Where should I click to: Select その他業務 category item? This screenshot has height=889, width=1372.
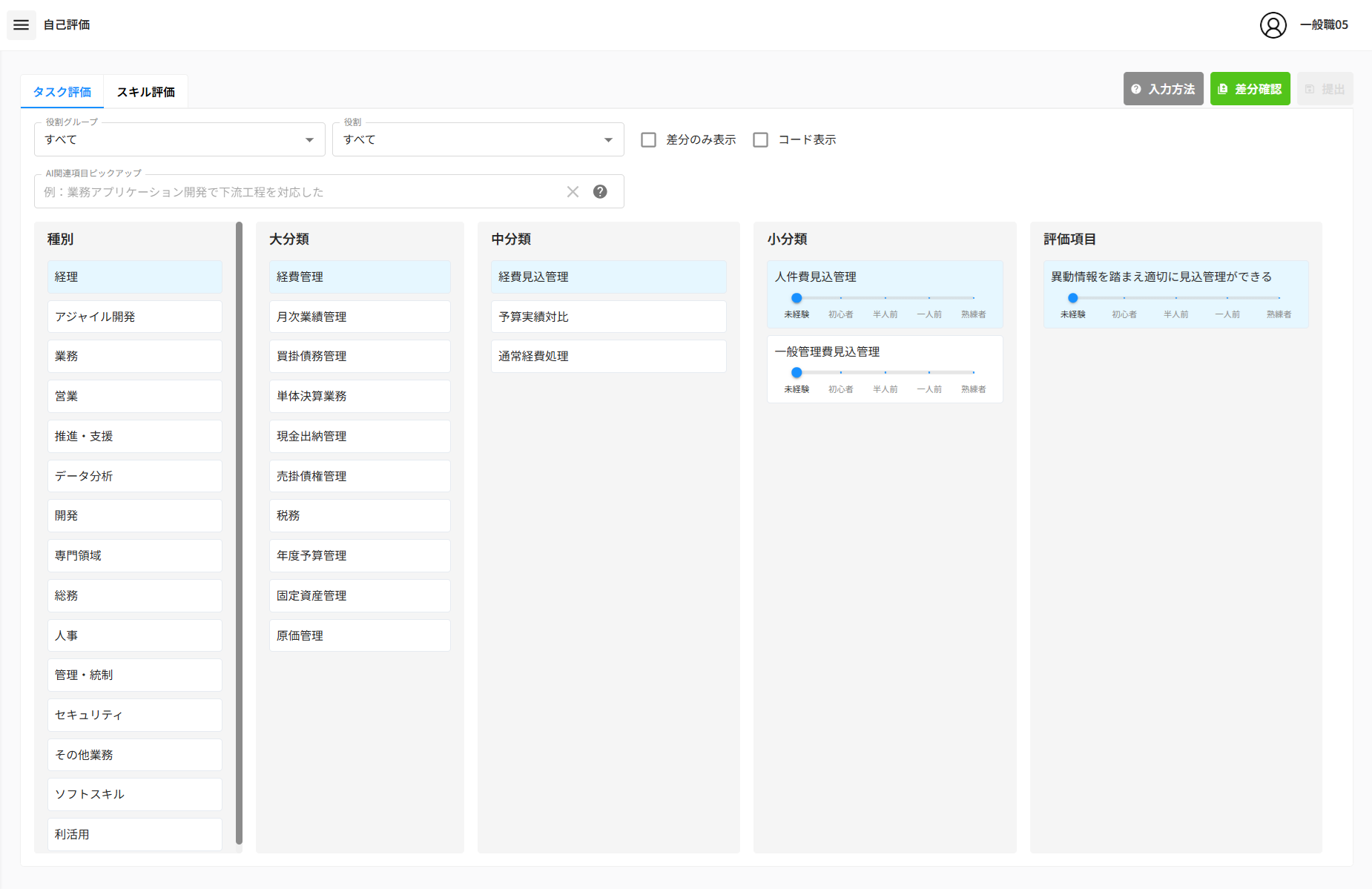click(135, 755)
